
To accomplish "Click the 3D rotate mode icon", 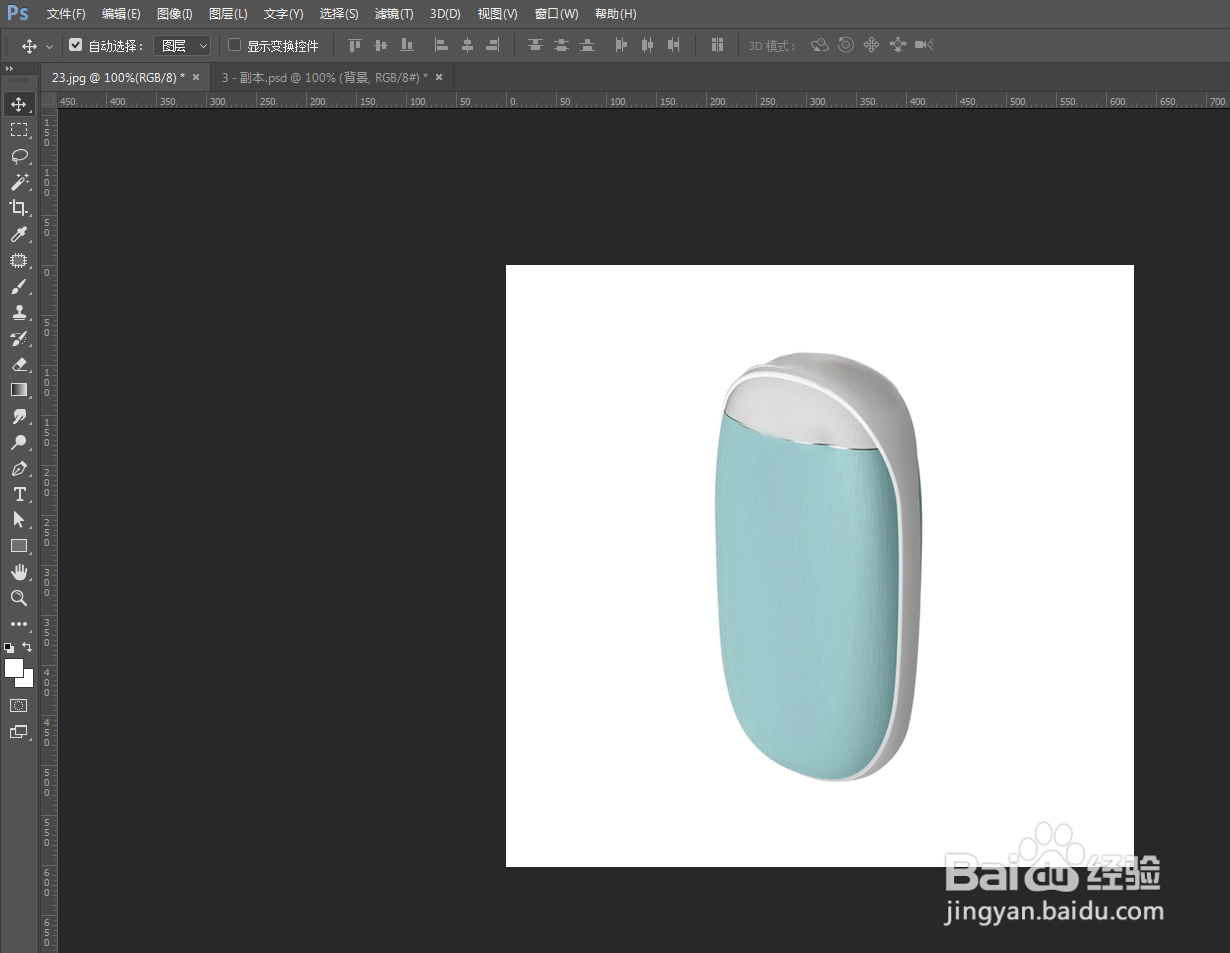I will (x=820, y=45).
